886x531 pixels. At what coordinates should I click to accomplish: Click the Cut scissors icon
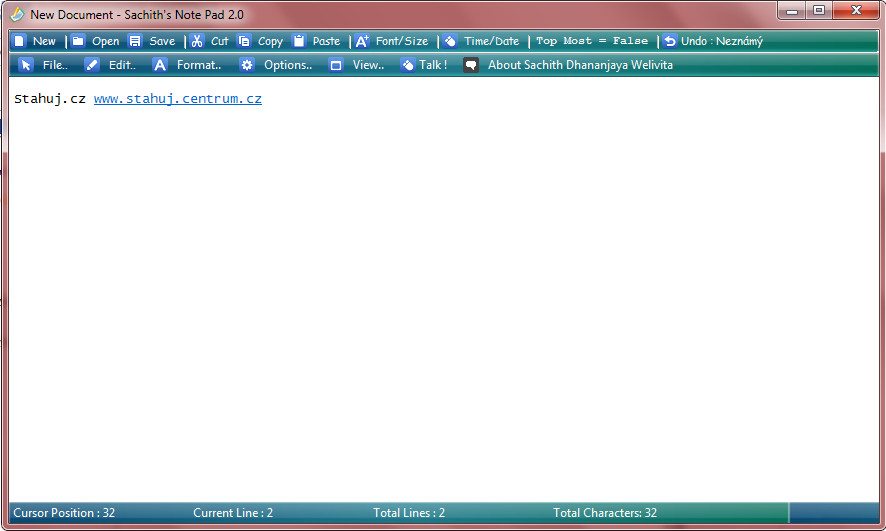click(197, 41)
